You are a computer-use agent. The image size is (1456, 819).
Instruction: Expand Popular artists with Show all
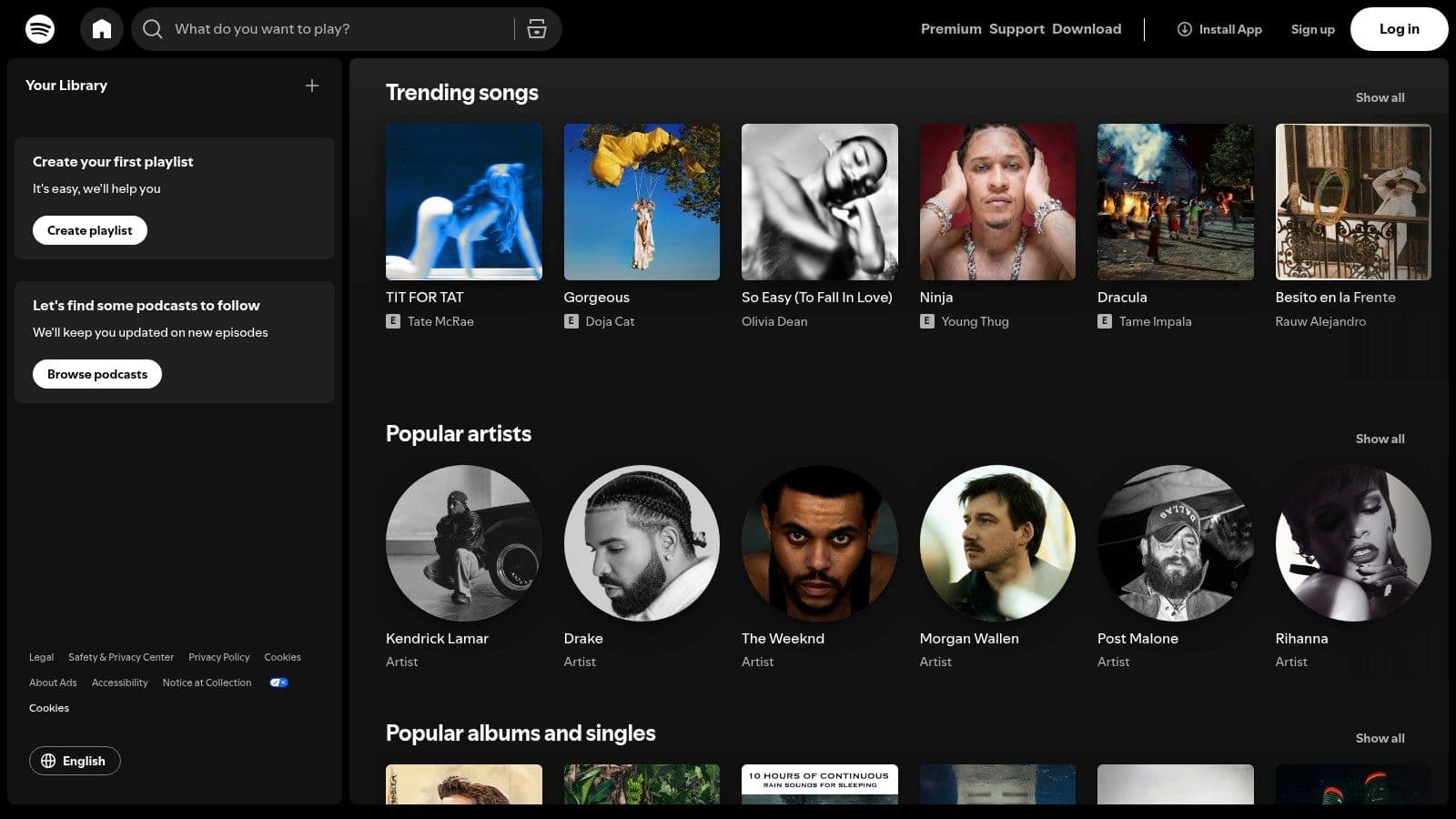tap(1380, 439)
